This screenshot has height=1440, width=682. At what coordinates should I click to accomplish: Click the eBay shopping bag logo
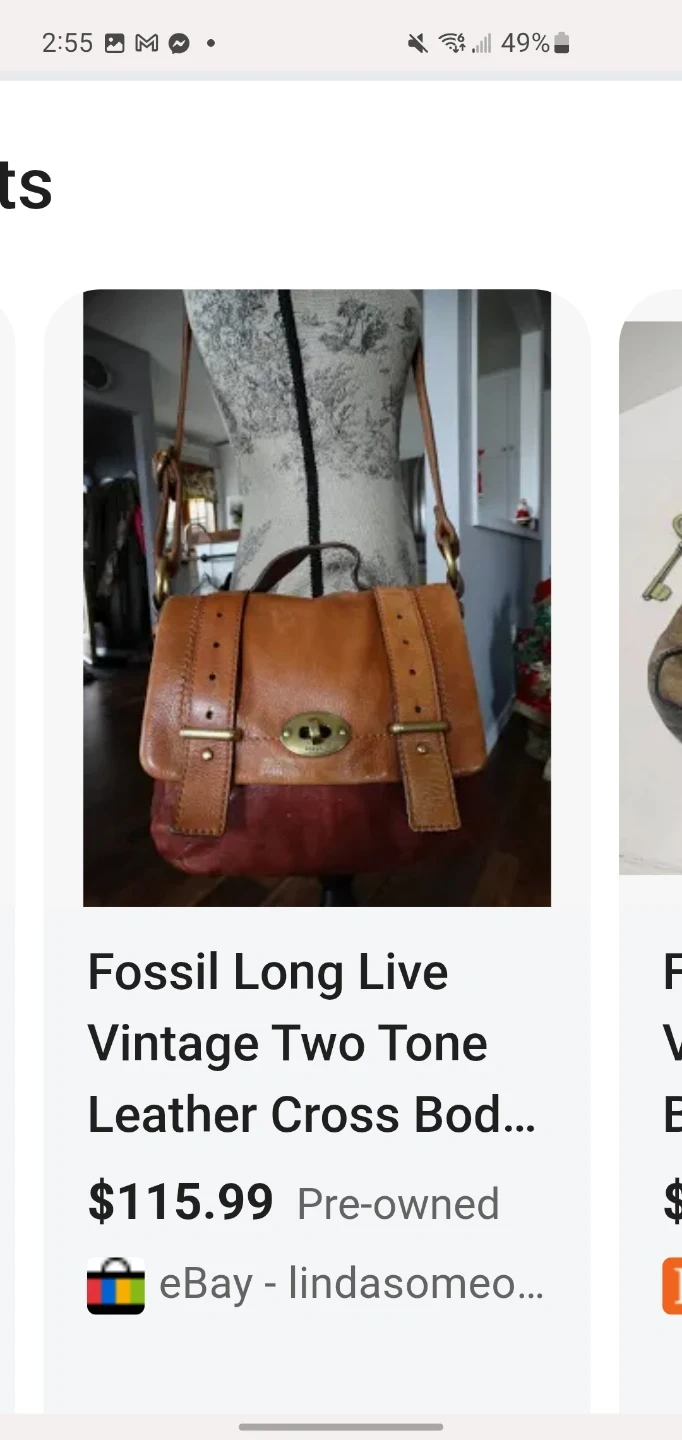coord(116,1285)
